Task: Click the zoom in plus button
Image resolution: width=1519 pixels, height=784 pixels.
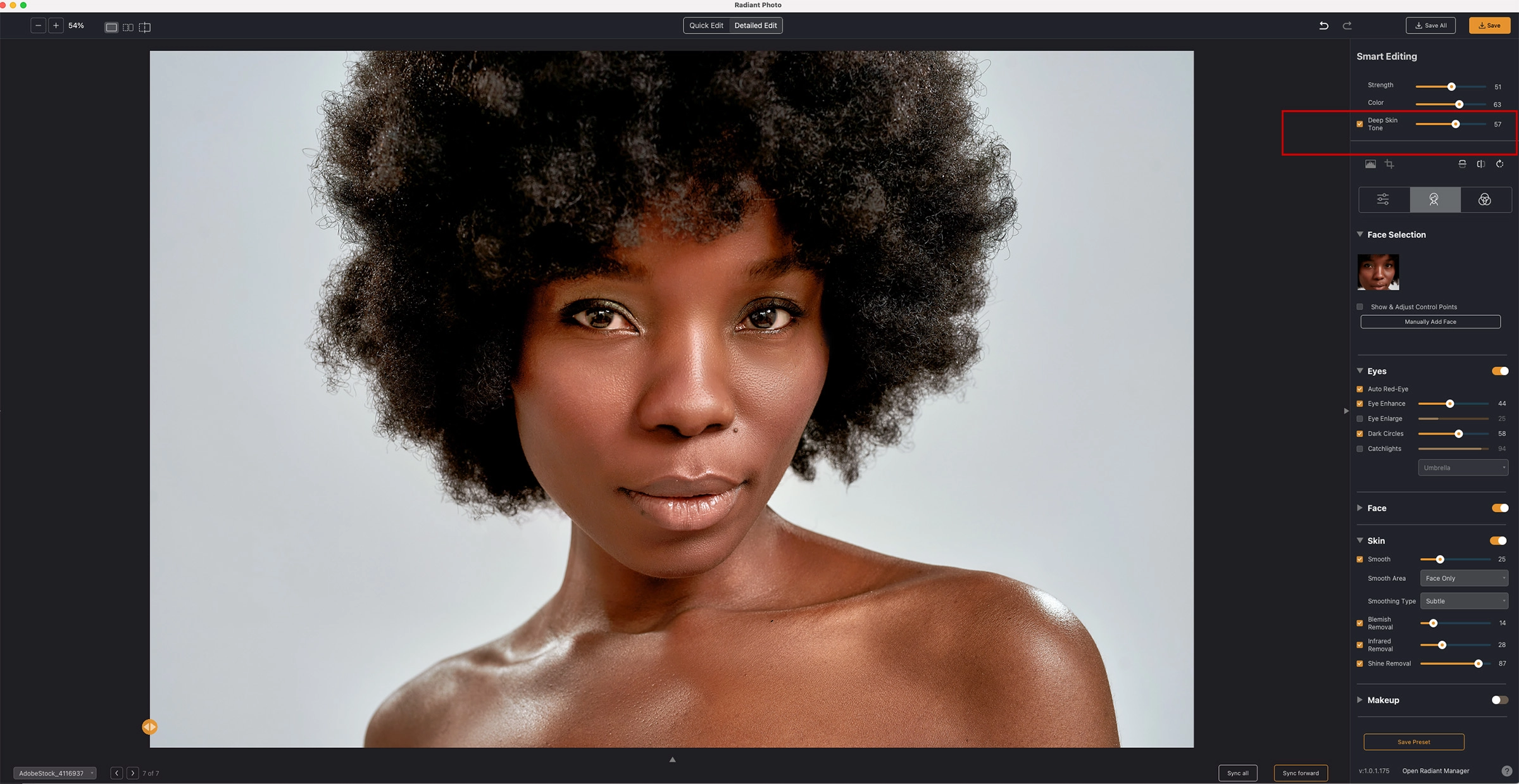Action: 56,26
